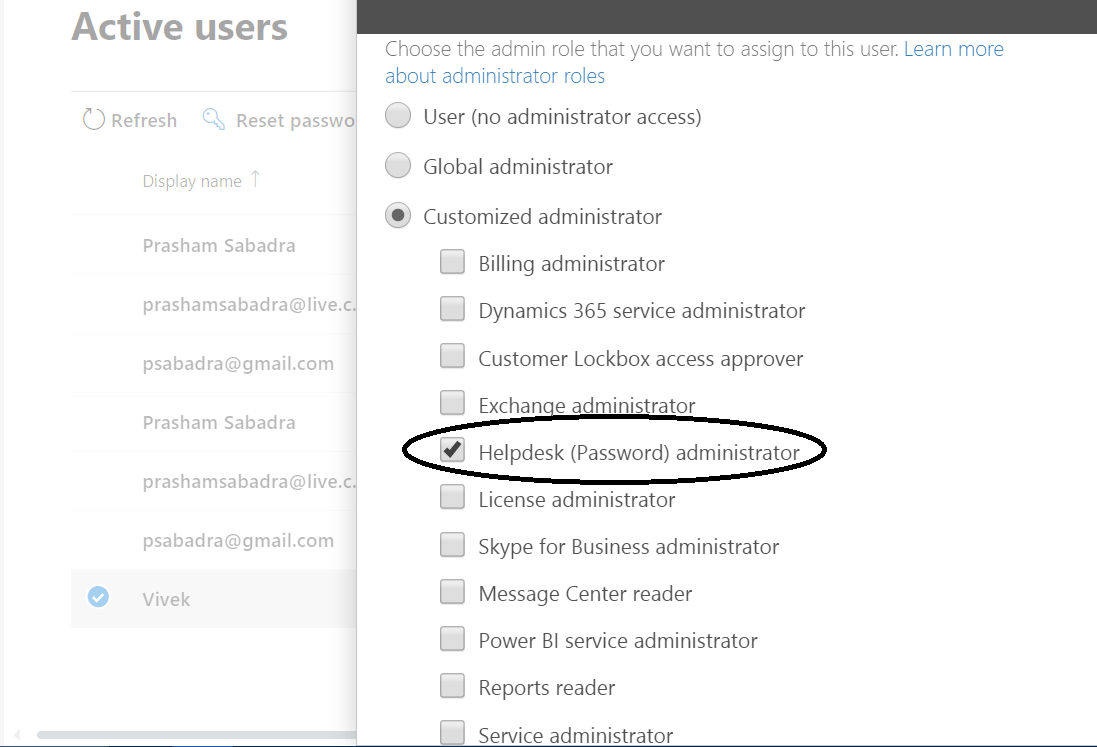Enable the Power BI service administrator checkbox
The image size is (1097, 747).
[x=452, y=638]
